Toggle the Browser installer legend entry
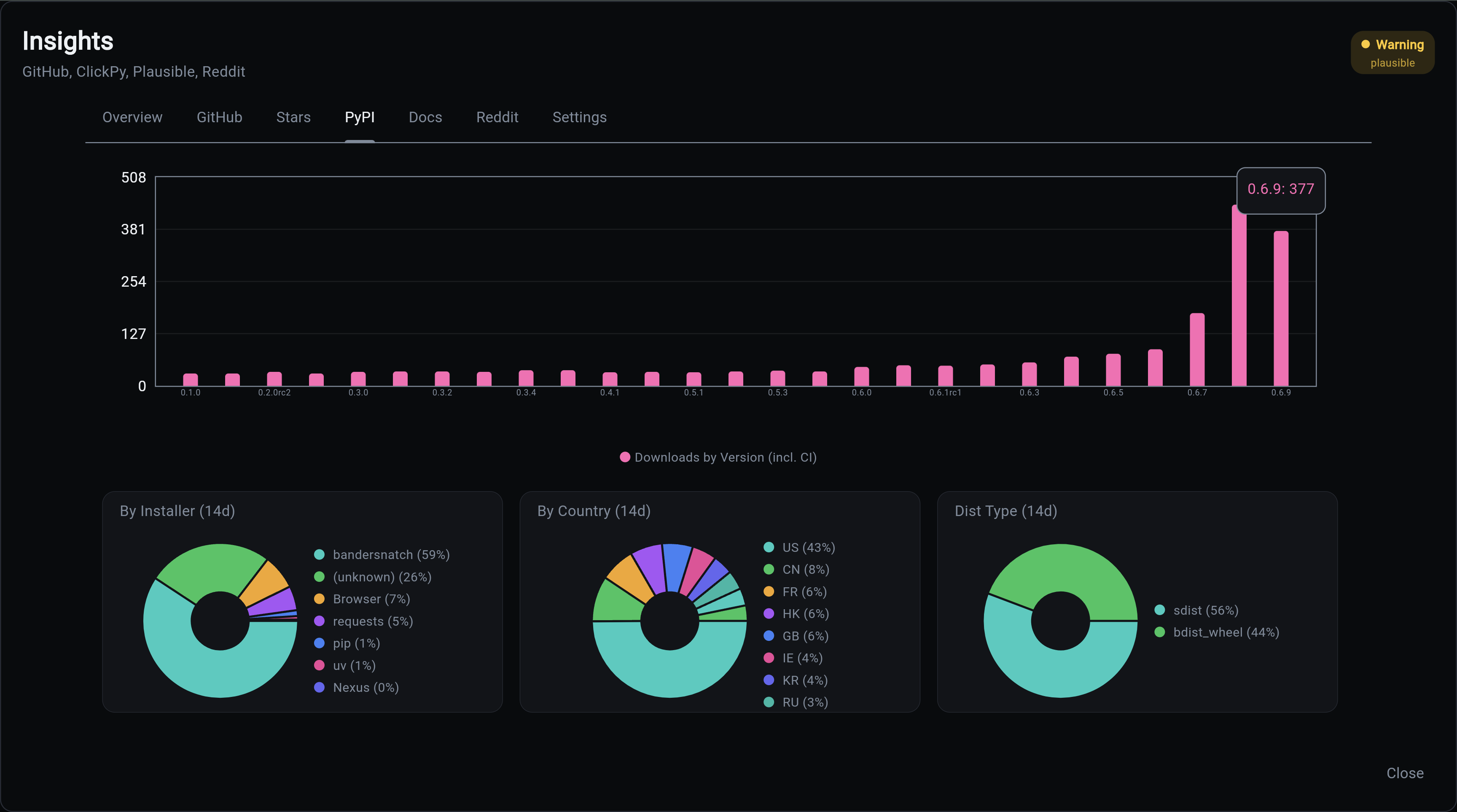Image resolution: width=1457 pixels, height=812 pixels. [x=371, y=599]
